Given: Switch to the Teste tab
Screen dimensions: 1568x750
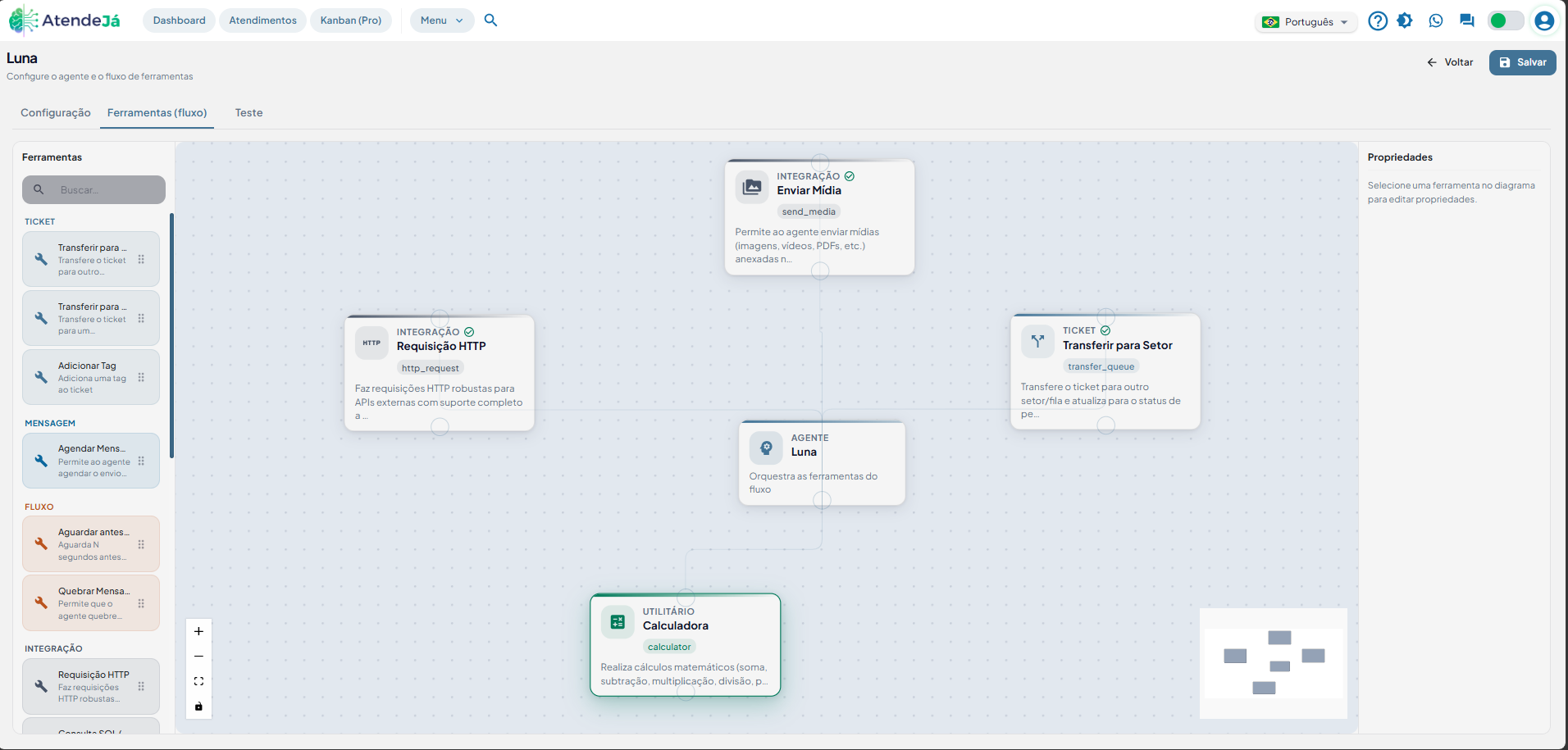Looking at the screenshot, I should (248, 113).
